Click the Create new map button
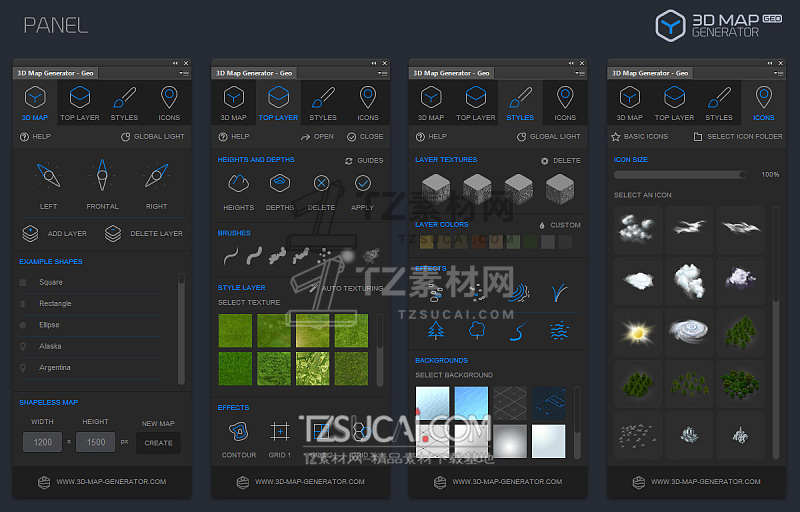This screenshot has height=512, width=800. pyautogui.click(x=158, y=443)
